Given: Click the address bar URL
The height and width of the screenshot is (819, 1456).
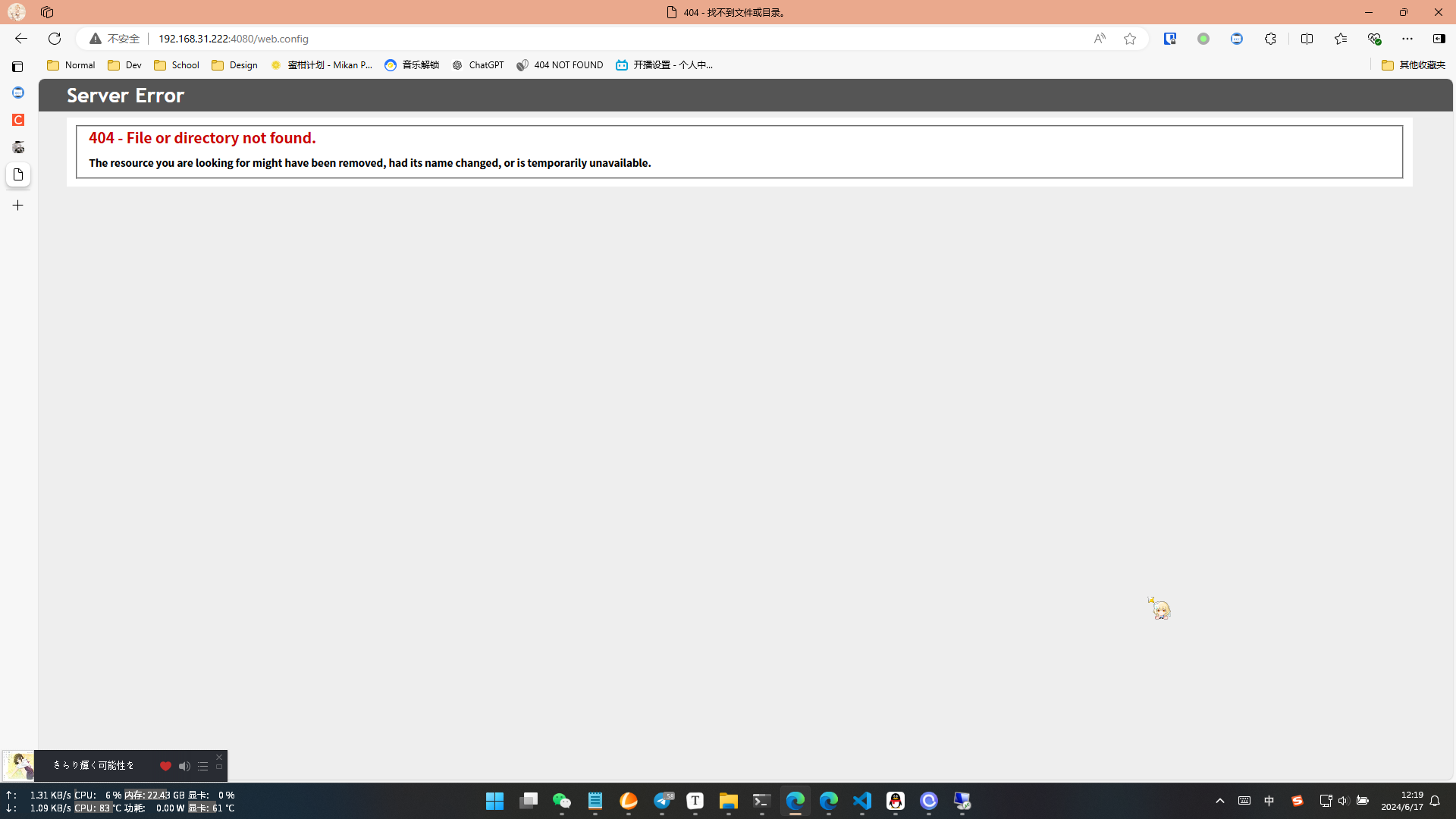Looking at the screenshot, I should pyautogui.click(x=233, y=39).
